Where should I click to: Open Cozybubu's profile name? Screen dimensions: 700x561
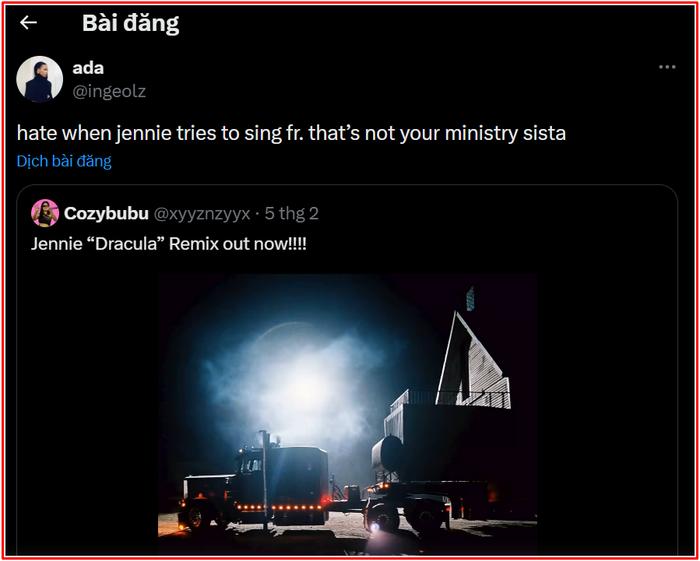point(106,214)
